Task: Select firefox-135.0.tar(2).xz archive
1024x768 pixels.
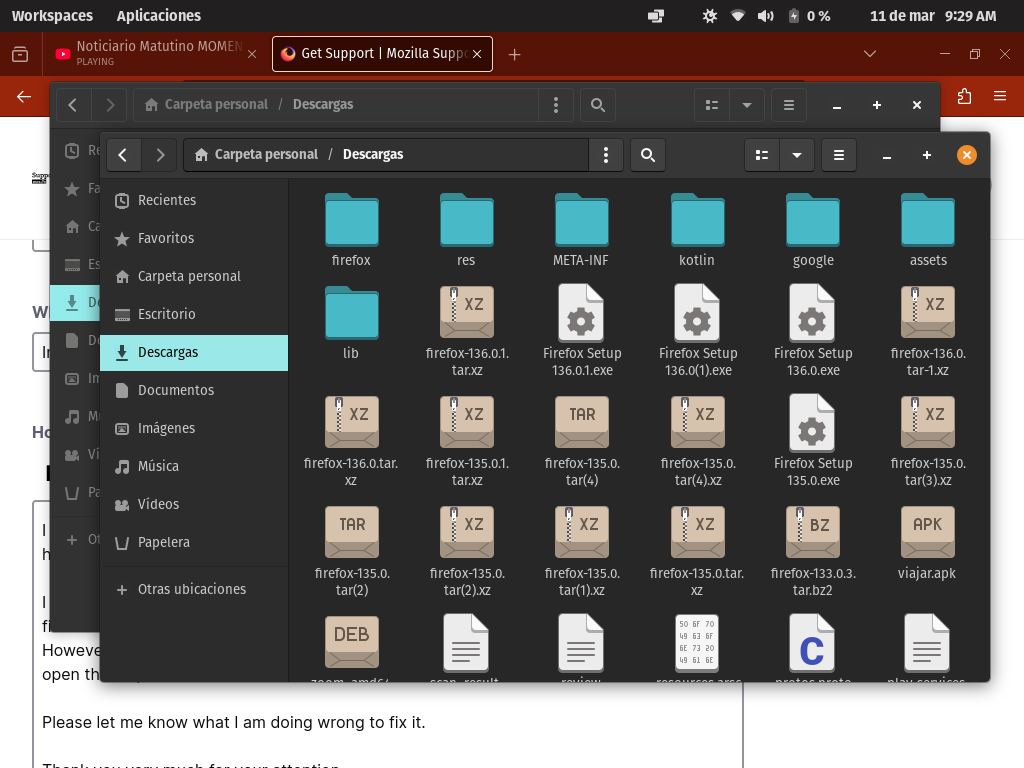Action: click(x=467, y=552)
